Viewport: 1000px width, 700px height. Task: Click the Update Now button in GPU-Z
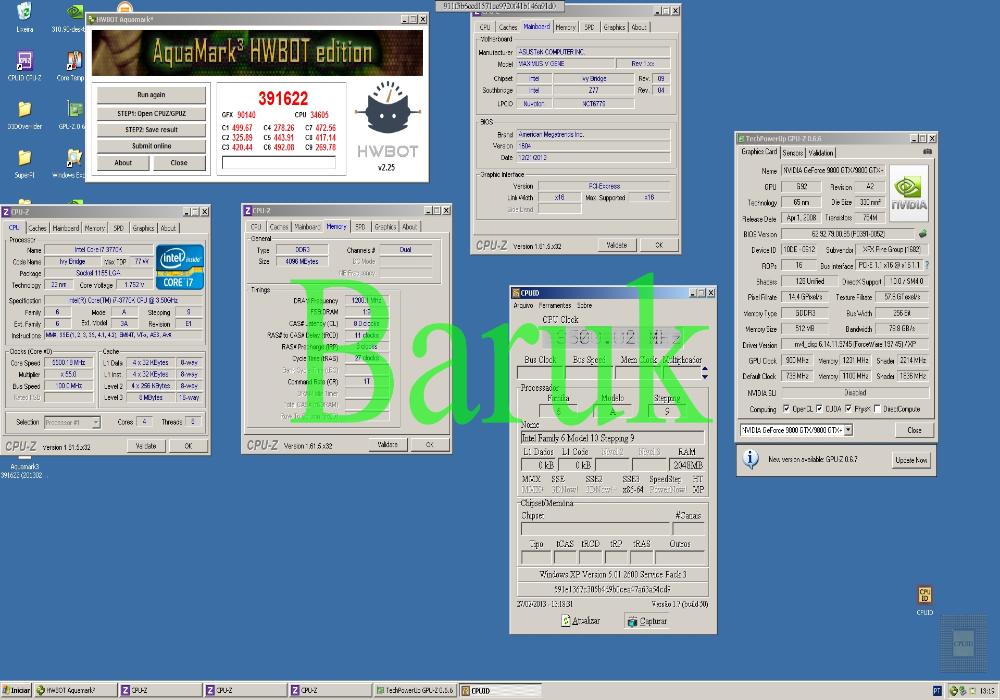pyautogui.click(x=911, y=460)
